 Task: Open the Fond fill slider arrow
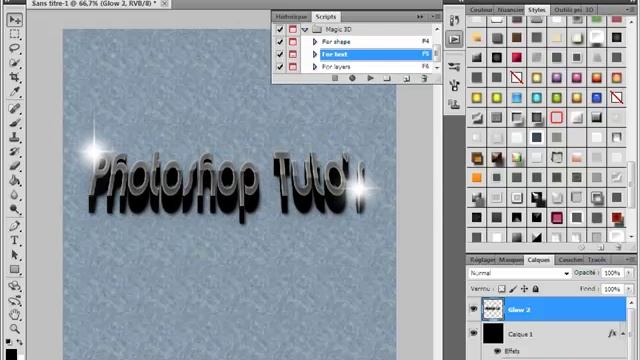[x=629, y=289]
